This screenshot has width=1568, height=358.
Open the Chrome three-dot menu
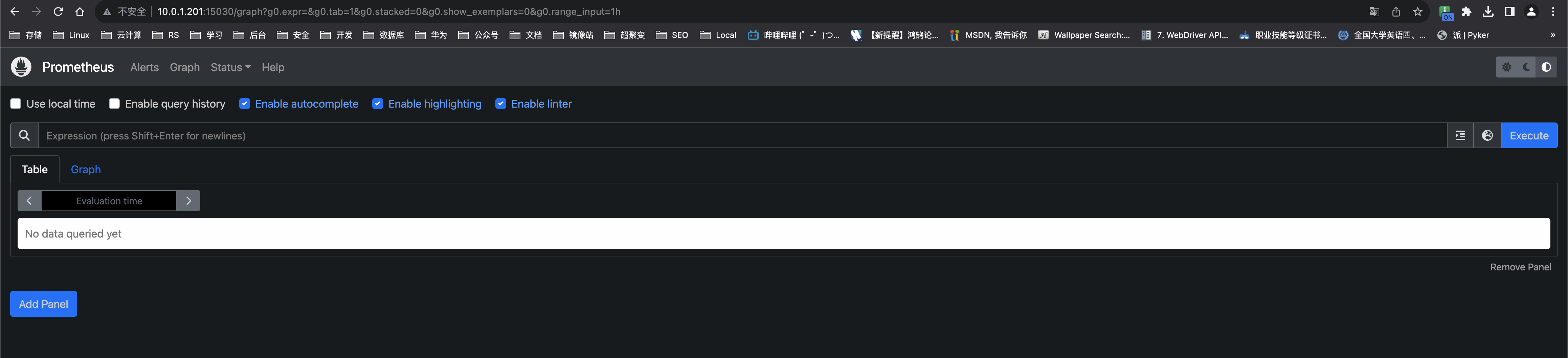click(1553, 12)
